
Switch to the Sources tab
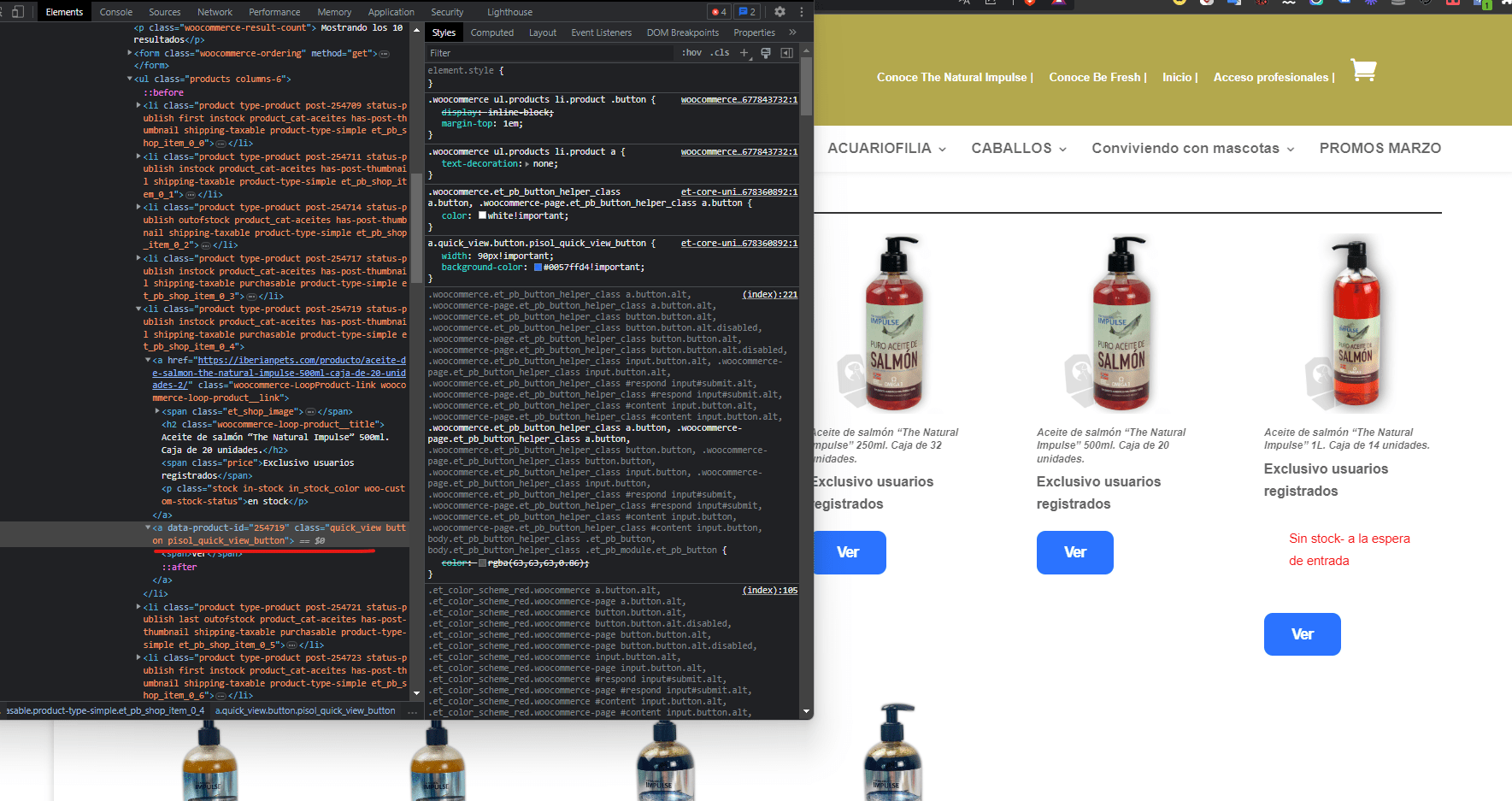click(165, 12)
